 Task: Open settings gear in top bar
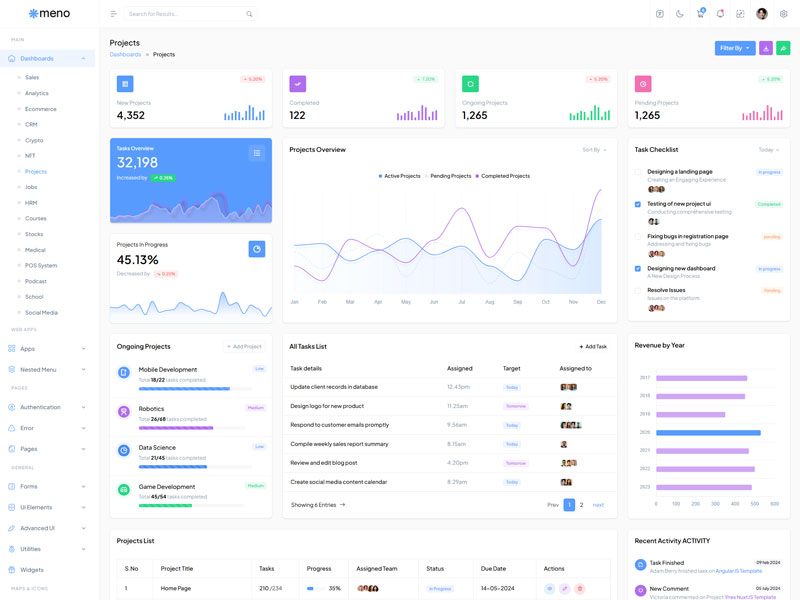pyautogui.click(x=783, y=14)
